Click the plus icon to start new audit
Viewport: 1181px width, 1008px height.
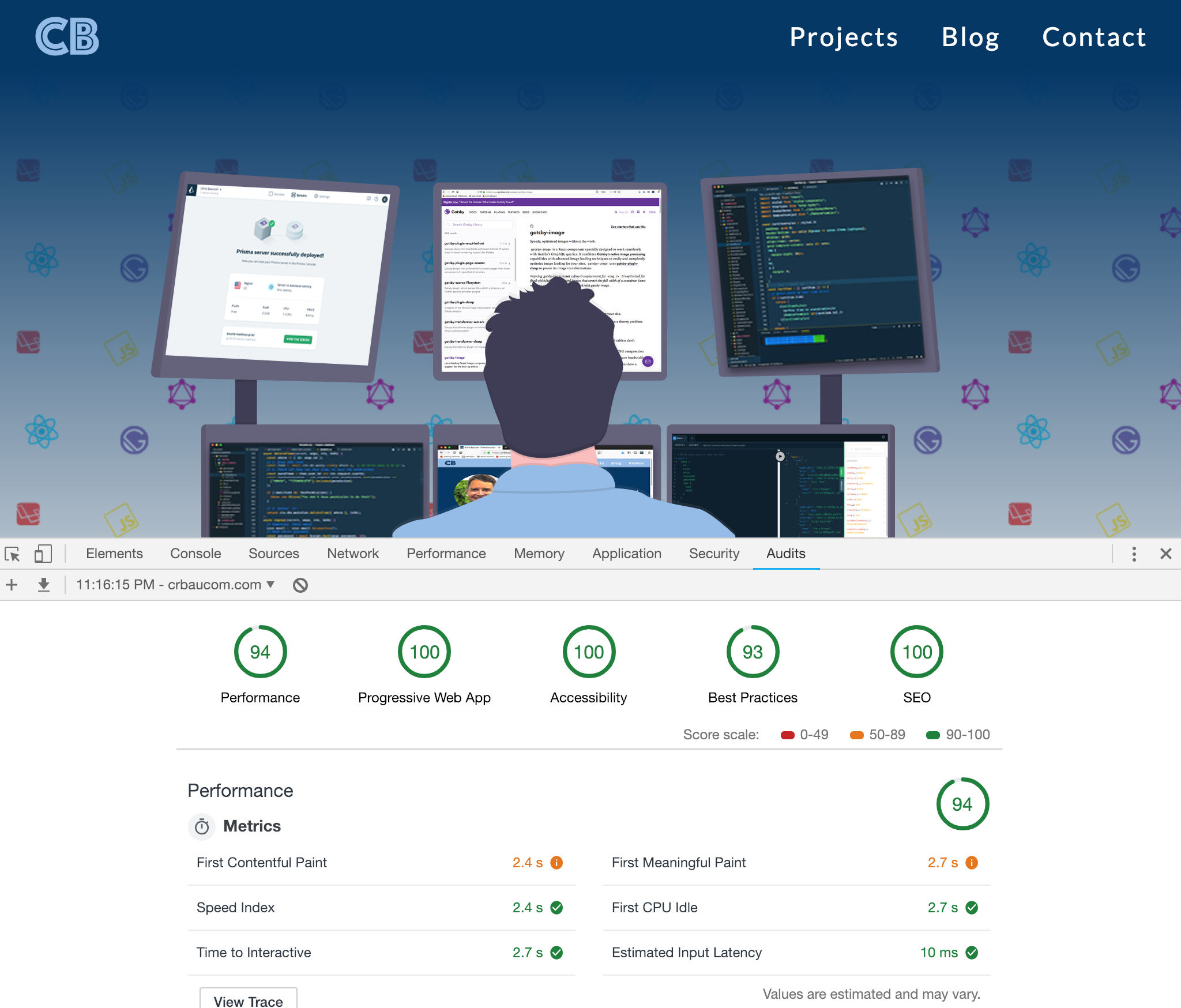[x=12, y=584]
